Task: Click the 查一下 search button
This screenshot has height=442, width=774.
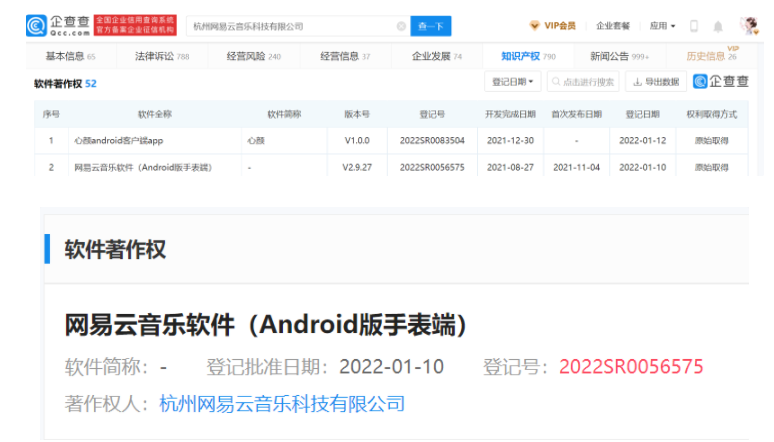Action: [430, 26]
